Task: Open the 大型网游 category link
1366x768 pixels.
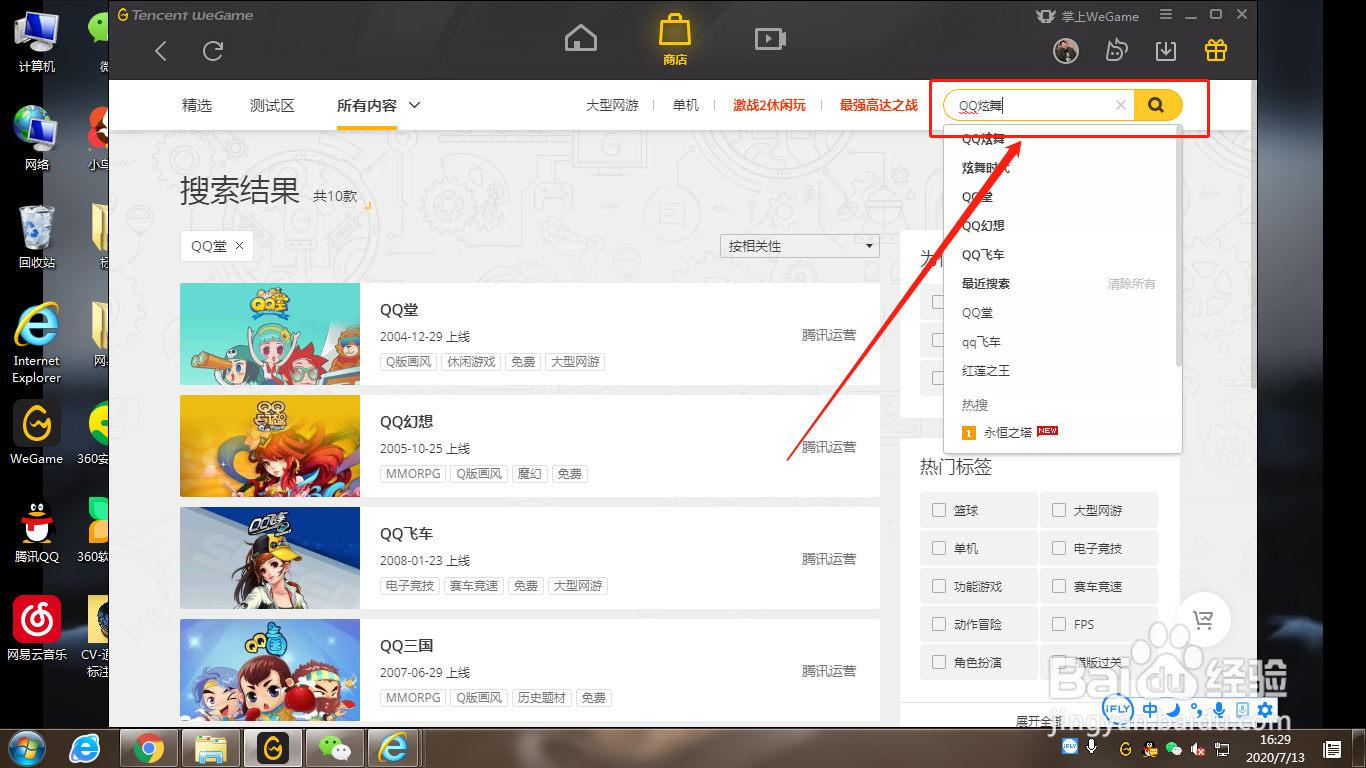Action: [x=612, y=105]
